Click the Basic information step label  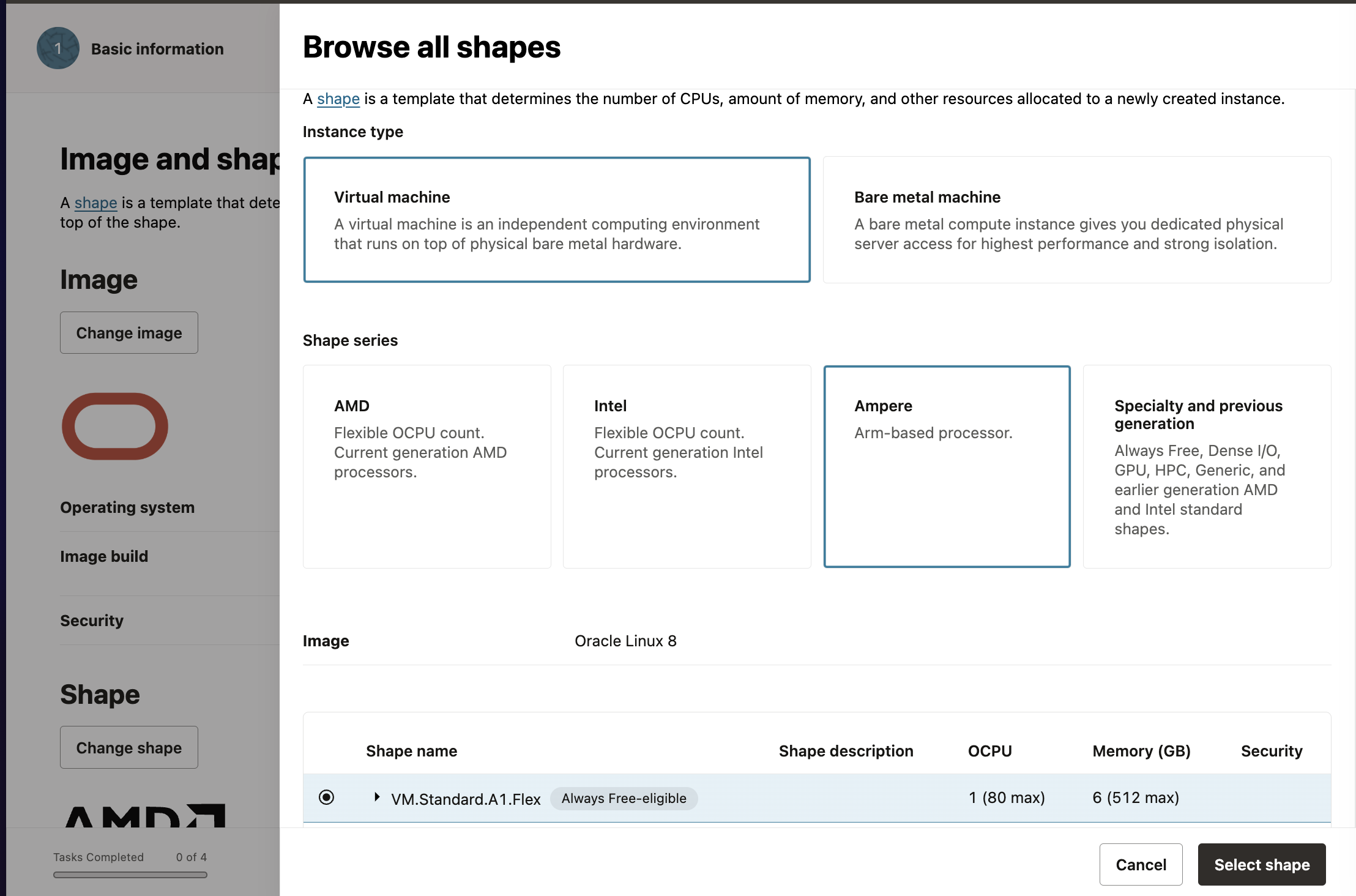[157, 49]
